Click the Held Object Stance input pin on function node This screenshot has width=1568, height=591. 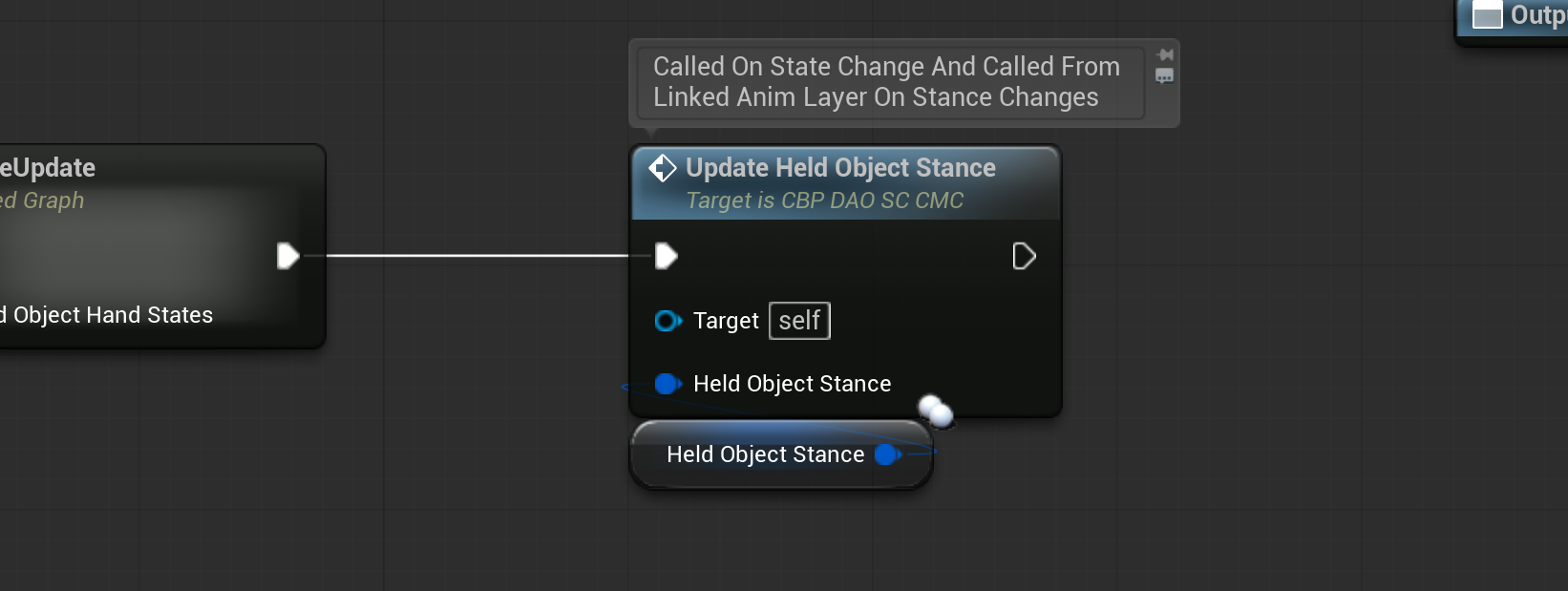pos(667,384)
